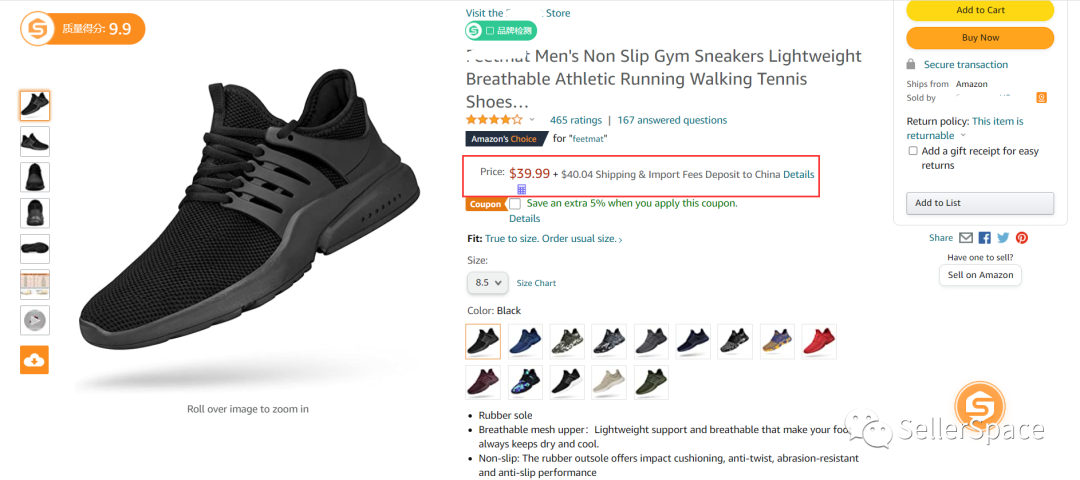
Task: Share product on Pinterest
Action: tap(1022, 238)
